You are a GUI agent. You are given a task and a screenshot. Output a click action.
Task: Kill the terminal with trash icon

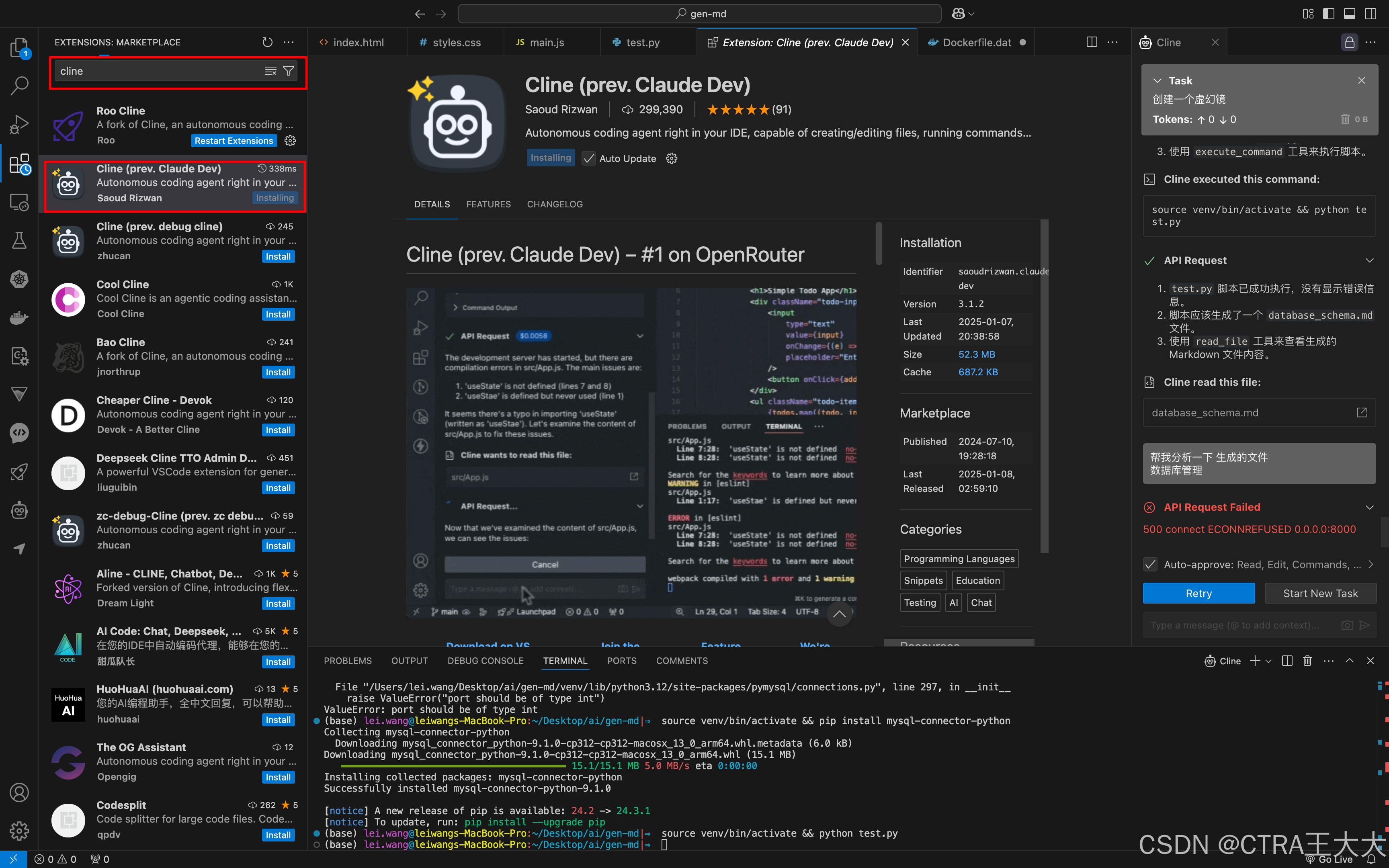[x=1307, y=661]
